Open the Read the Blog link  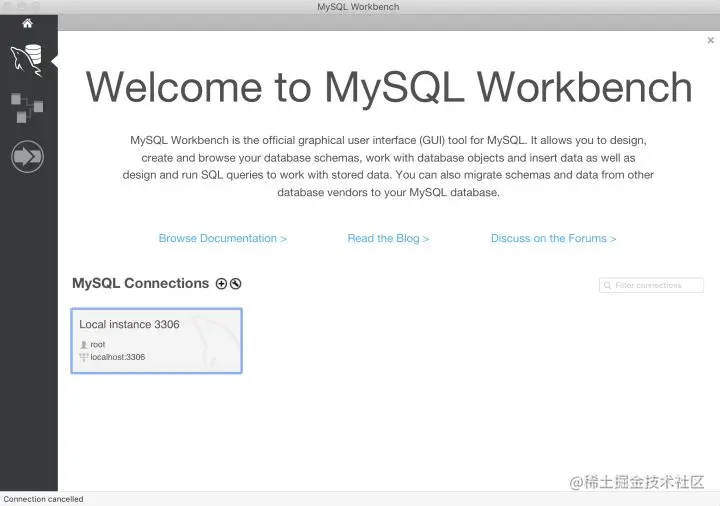(x=388, y=238)
